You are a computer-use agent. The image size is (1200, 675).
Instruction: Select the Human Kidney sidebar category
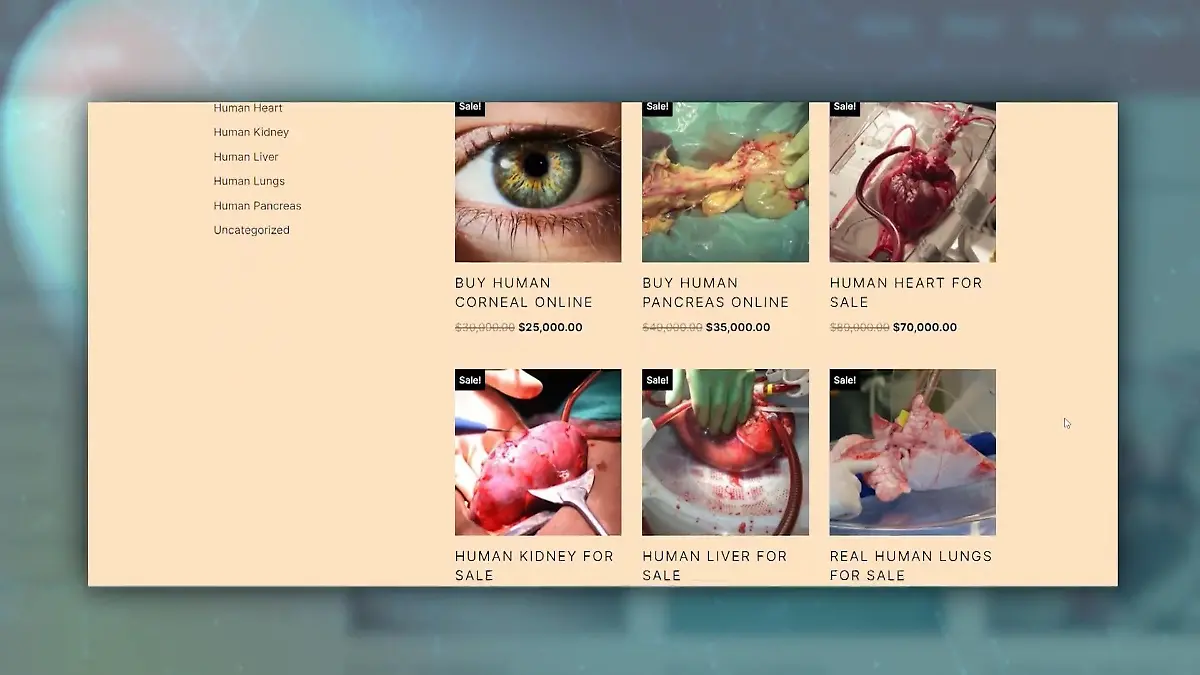[x=251, y=132]
